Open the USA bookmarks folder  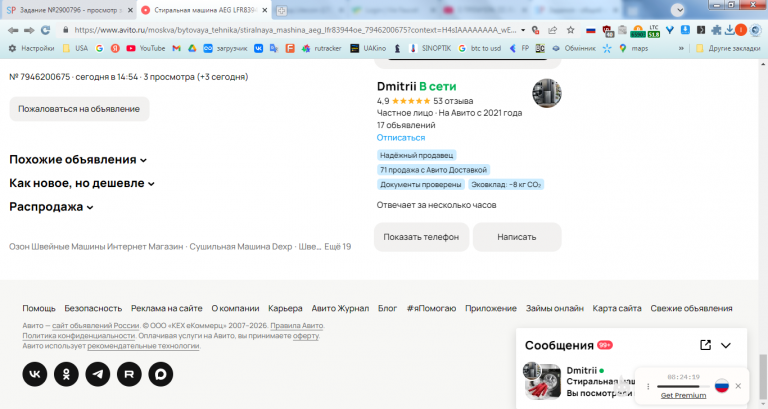75,48
